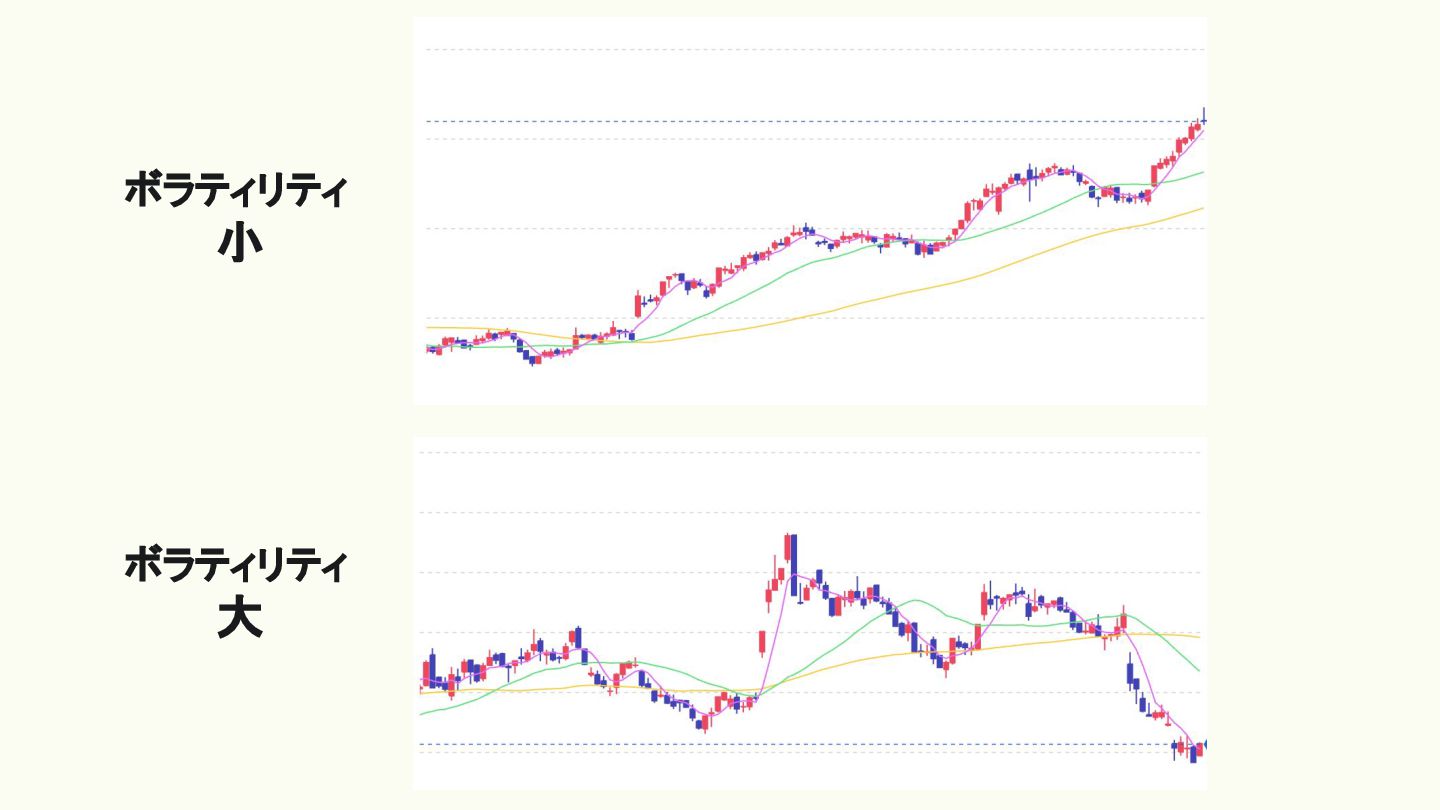Click the ボラティリティ 大 label text

tap(234, 566)
